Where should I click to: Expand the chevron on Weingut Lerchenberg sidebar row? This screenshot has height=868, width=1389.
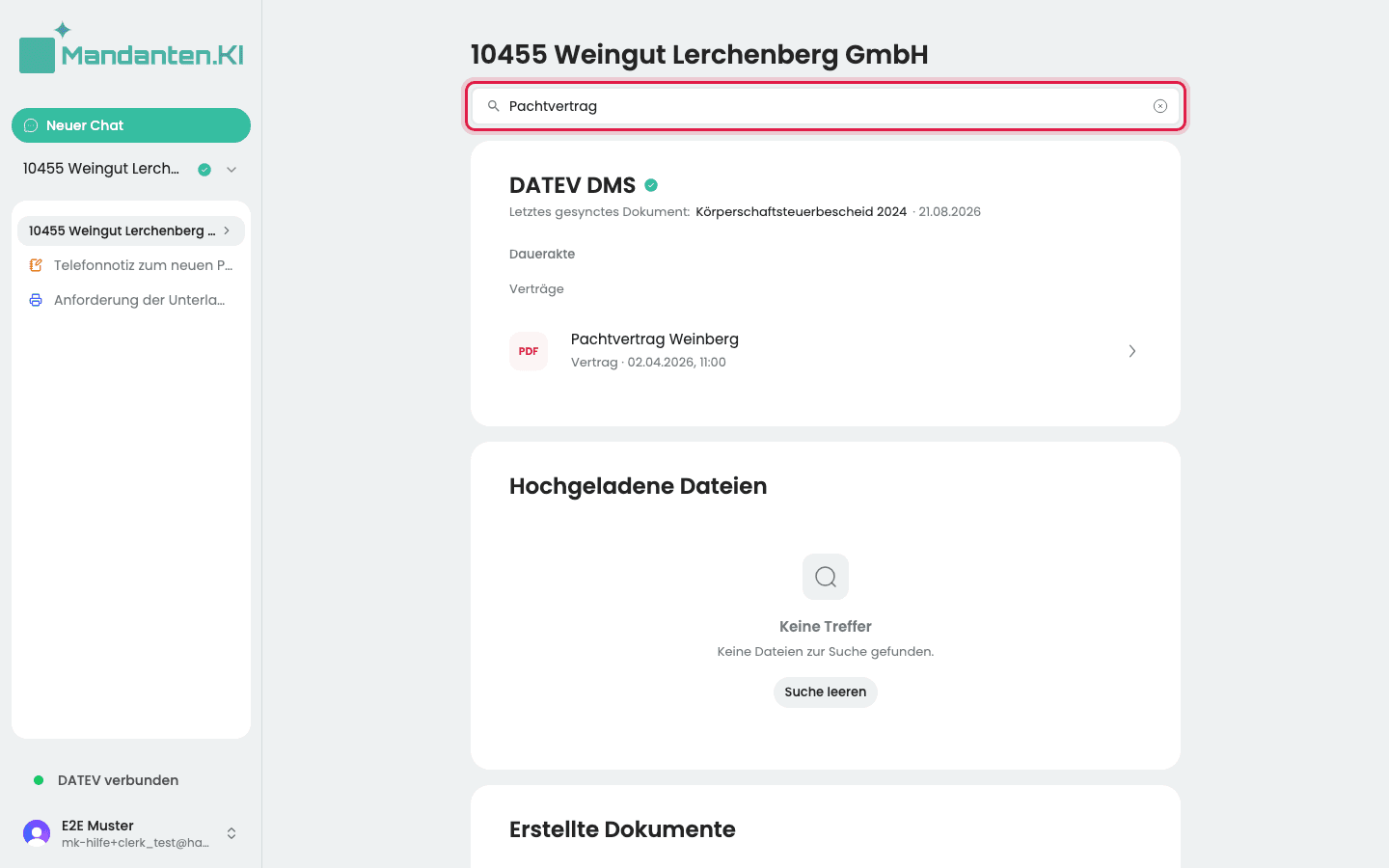coord(227,231)
